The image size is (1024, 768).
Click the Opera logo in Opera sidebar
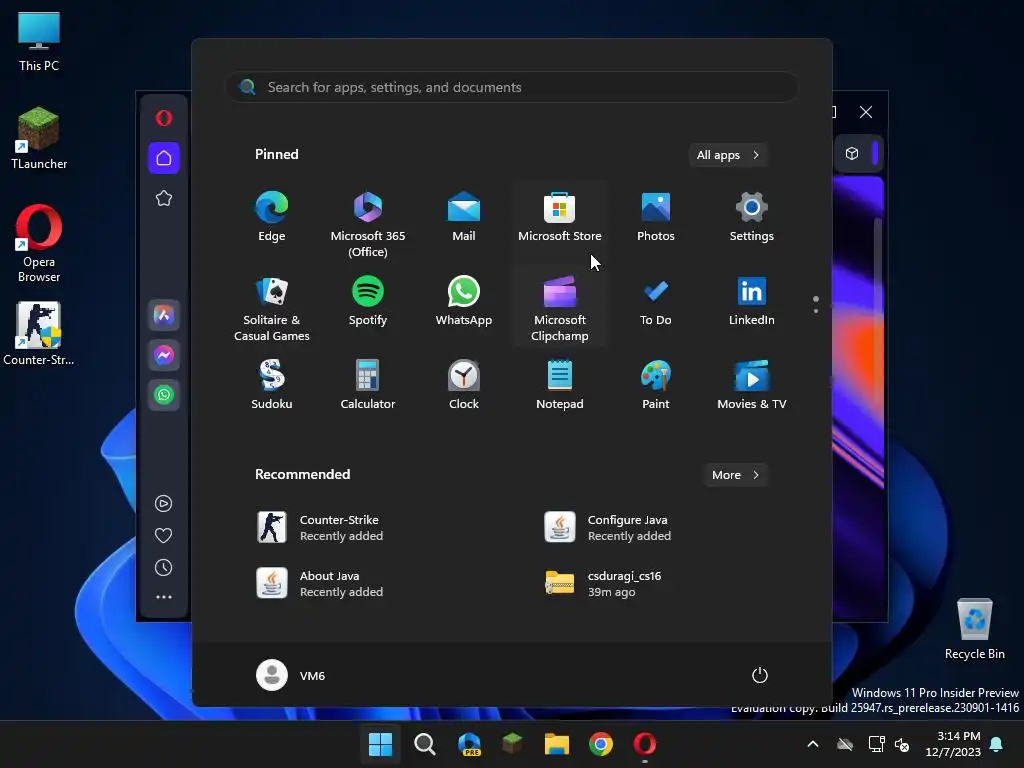click(164, 118)
